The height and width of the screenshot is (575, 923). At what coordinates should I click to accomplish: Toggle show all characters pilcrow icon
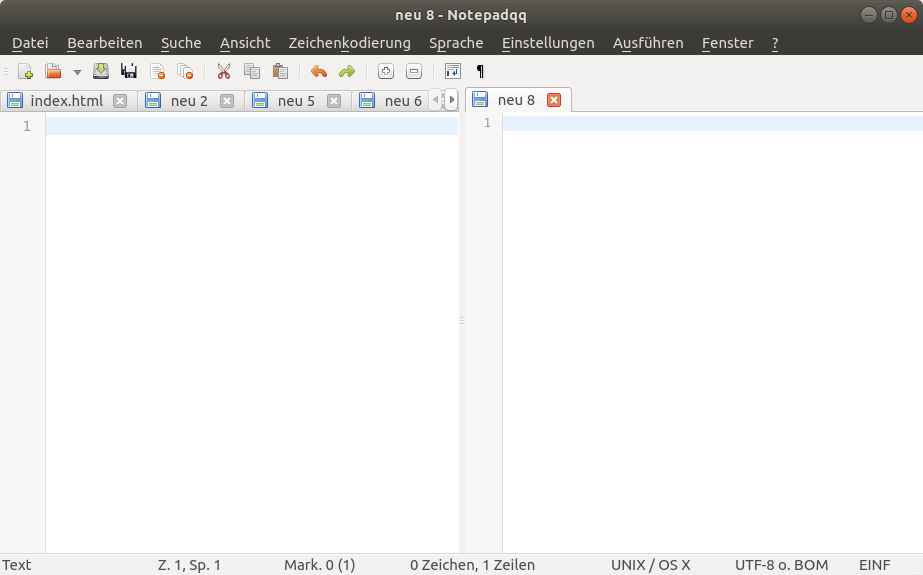point(480,71)
